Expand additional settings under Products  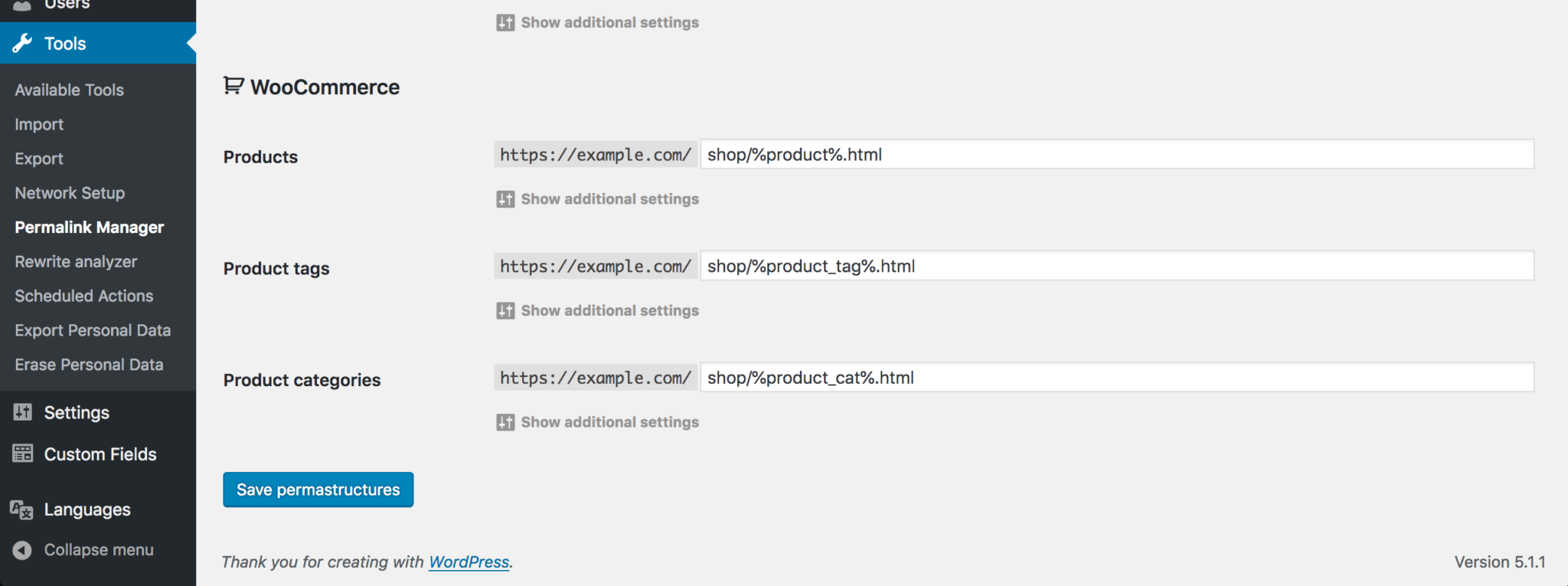point(597,199)
